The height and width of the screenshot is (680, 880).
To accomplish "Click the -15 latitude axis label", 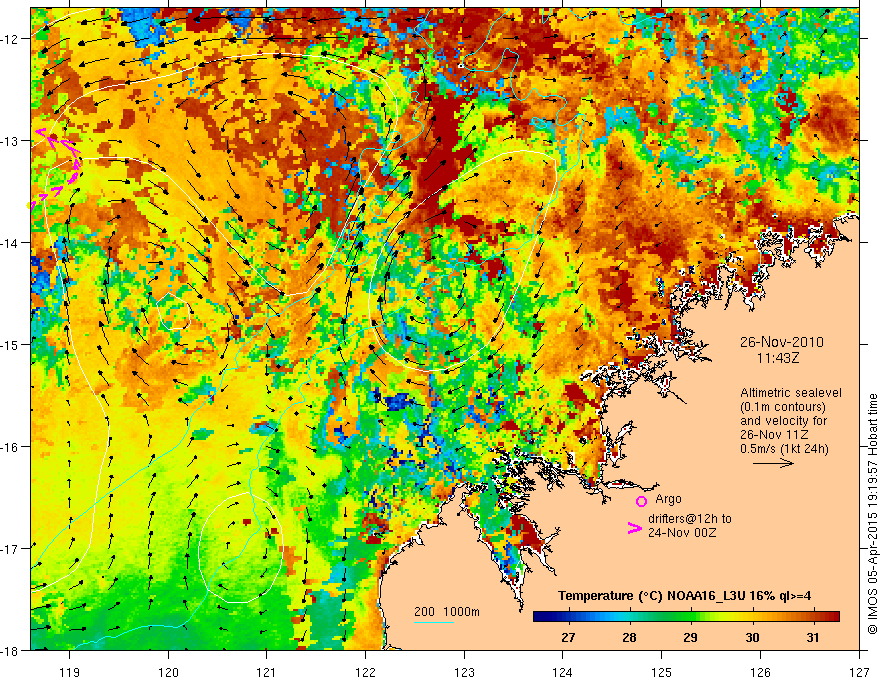I will point(11,344).
